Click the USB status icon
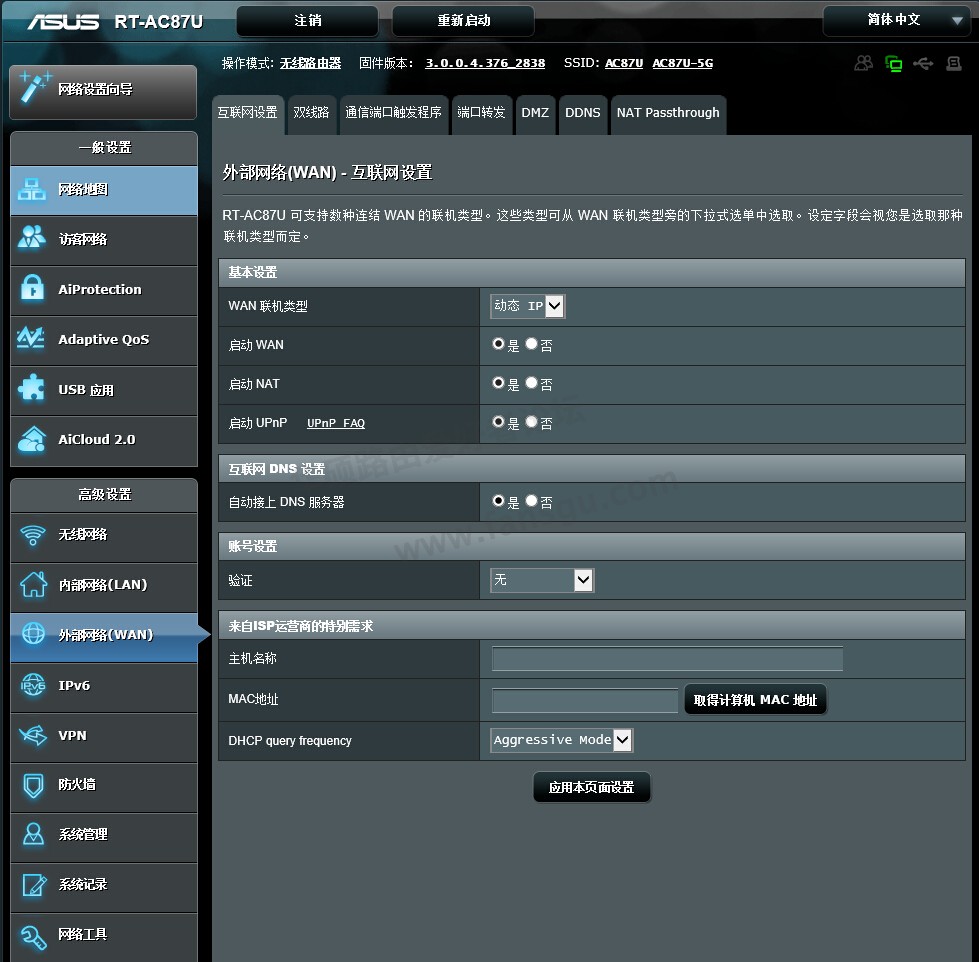 coord(923,63)
